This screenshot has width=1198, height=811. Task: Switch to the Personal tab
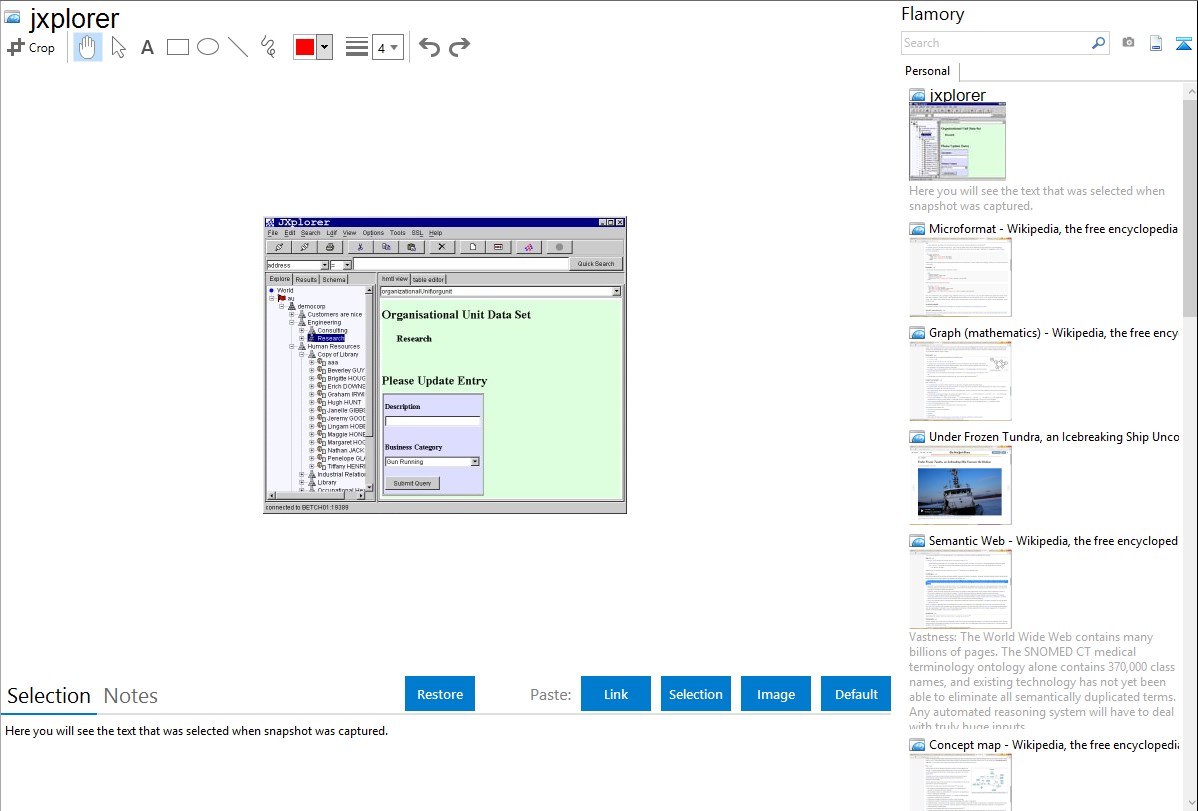(928, 71)
